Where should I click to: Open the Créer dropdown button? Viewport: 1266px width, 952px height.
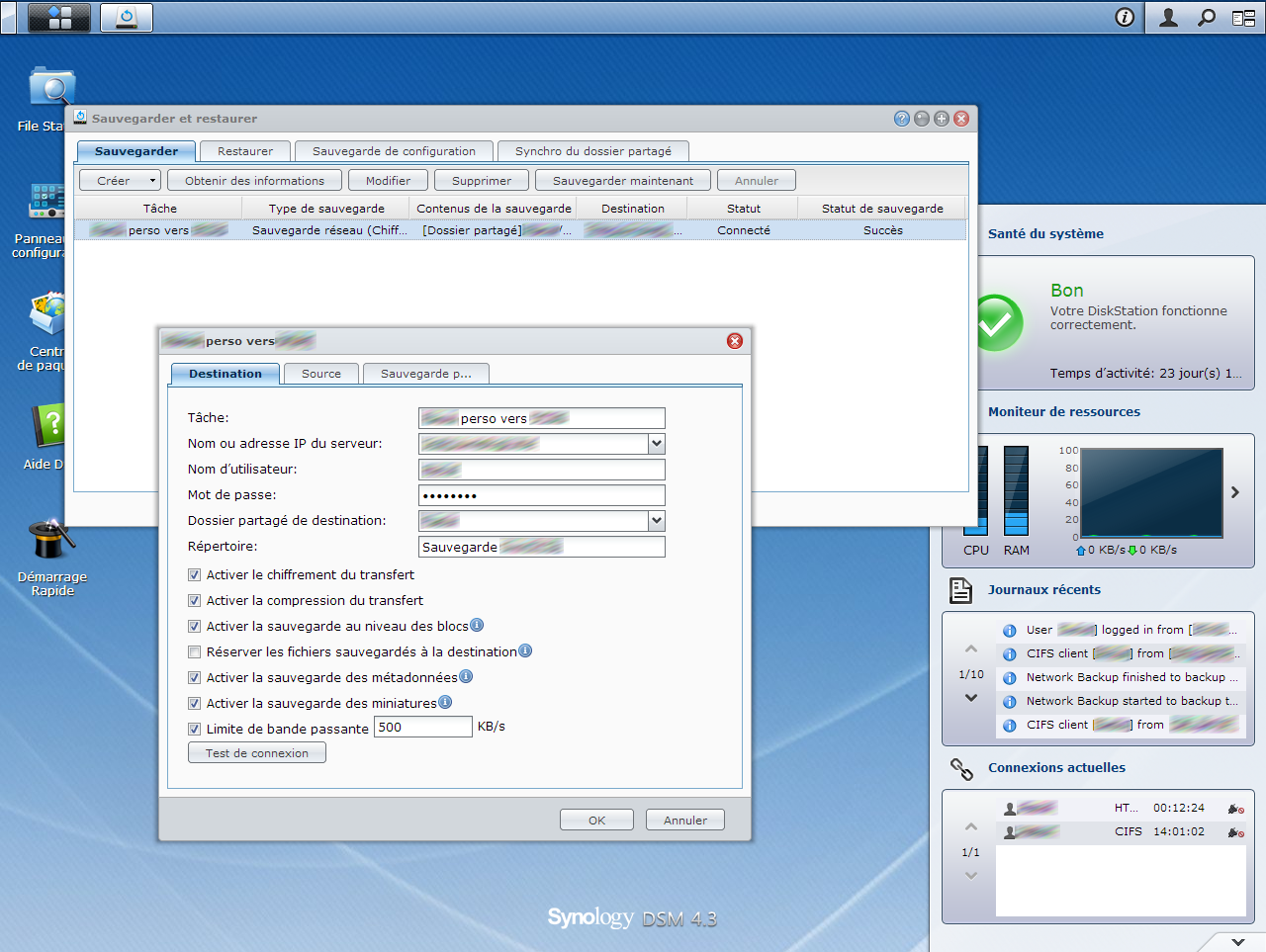tap(120, 181)
